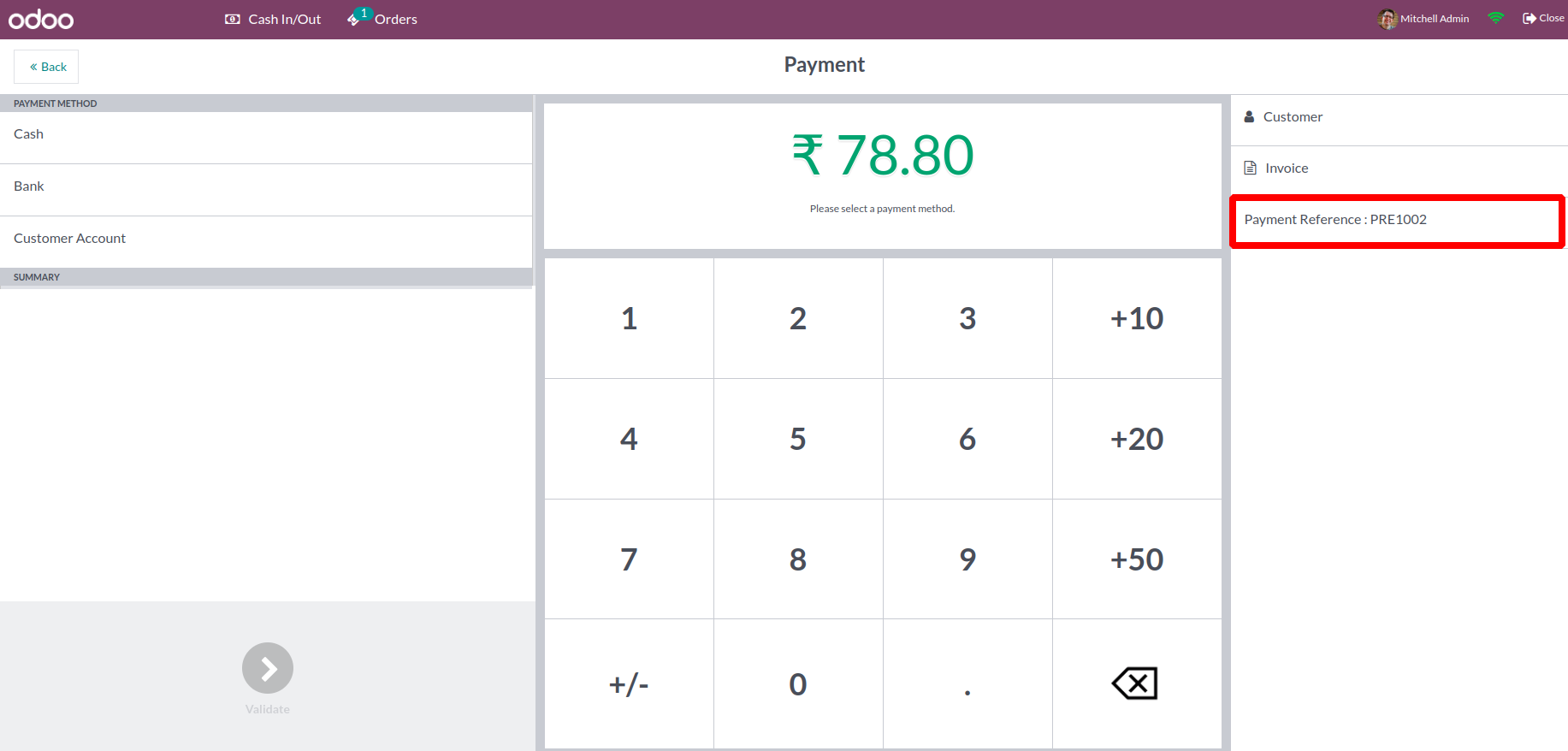Select the Customer person icon
The width and height of the screenshot is (1568, 751).
pyautogui.click(x=1249, y=116)
